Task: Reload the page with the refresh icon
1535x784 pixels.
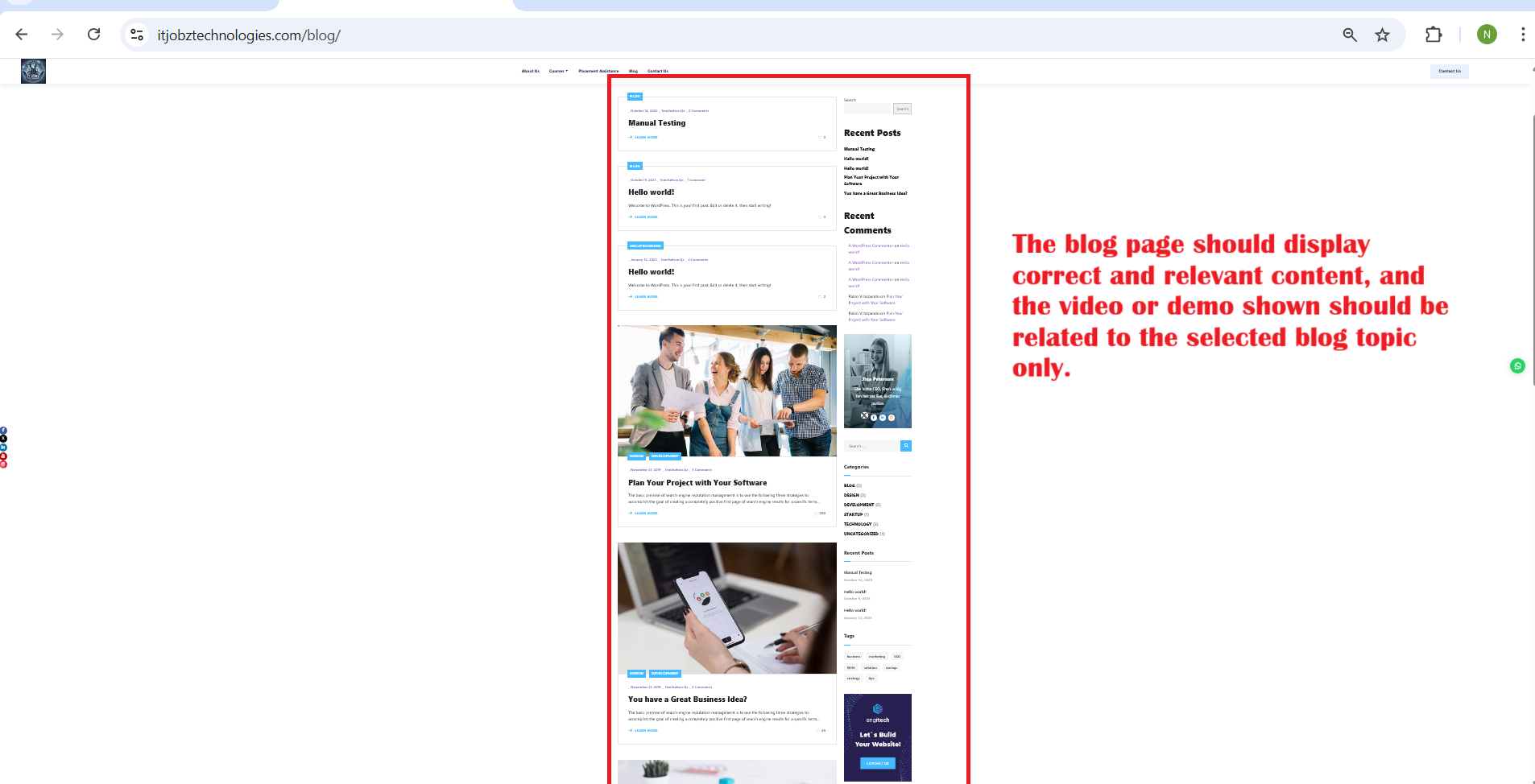Action: [94, 35]
